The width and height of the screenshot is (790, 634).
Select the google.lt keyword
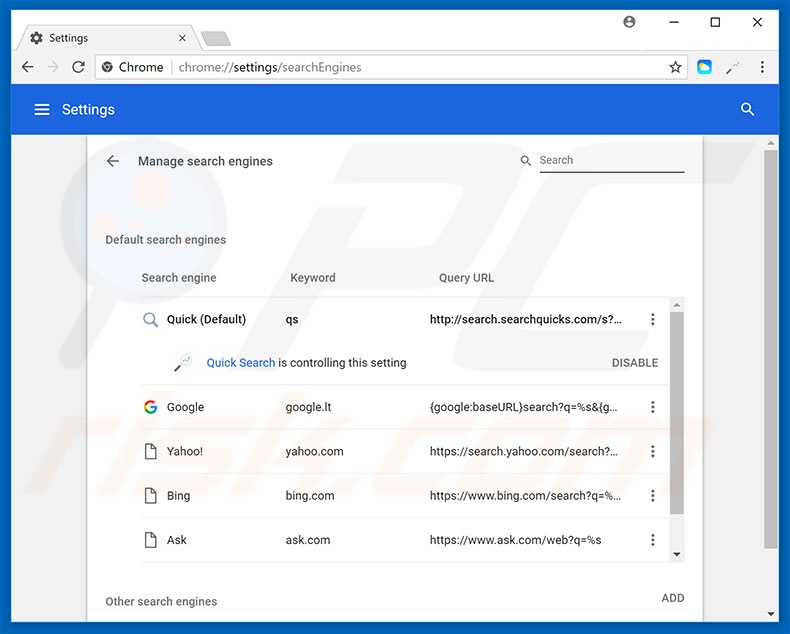tap(308, 407)
